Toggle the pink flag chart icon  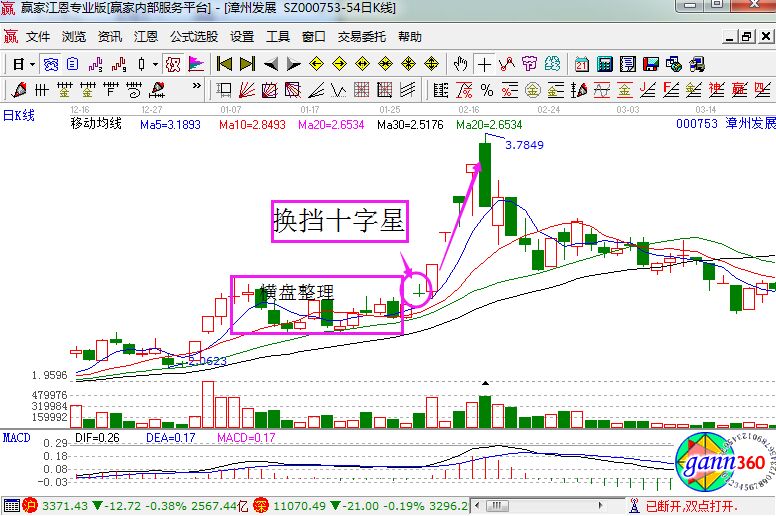(x=196, y=64)
